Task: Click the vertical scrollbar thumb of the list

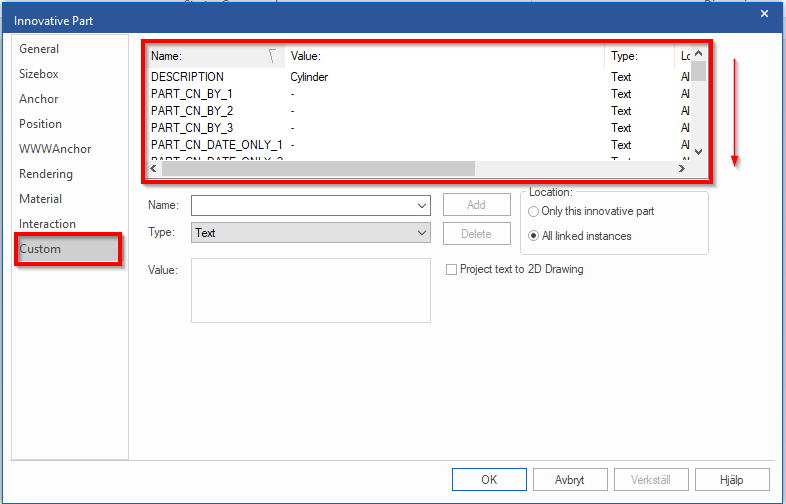Action: (699, 71)
